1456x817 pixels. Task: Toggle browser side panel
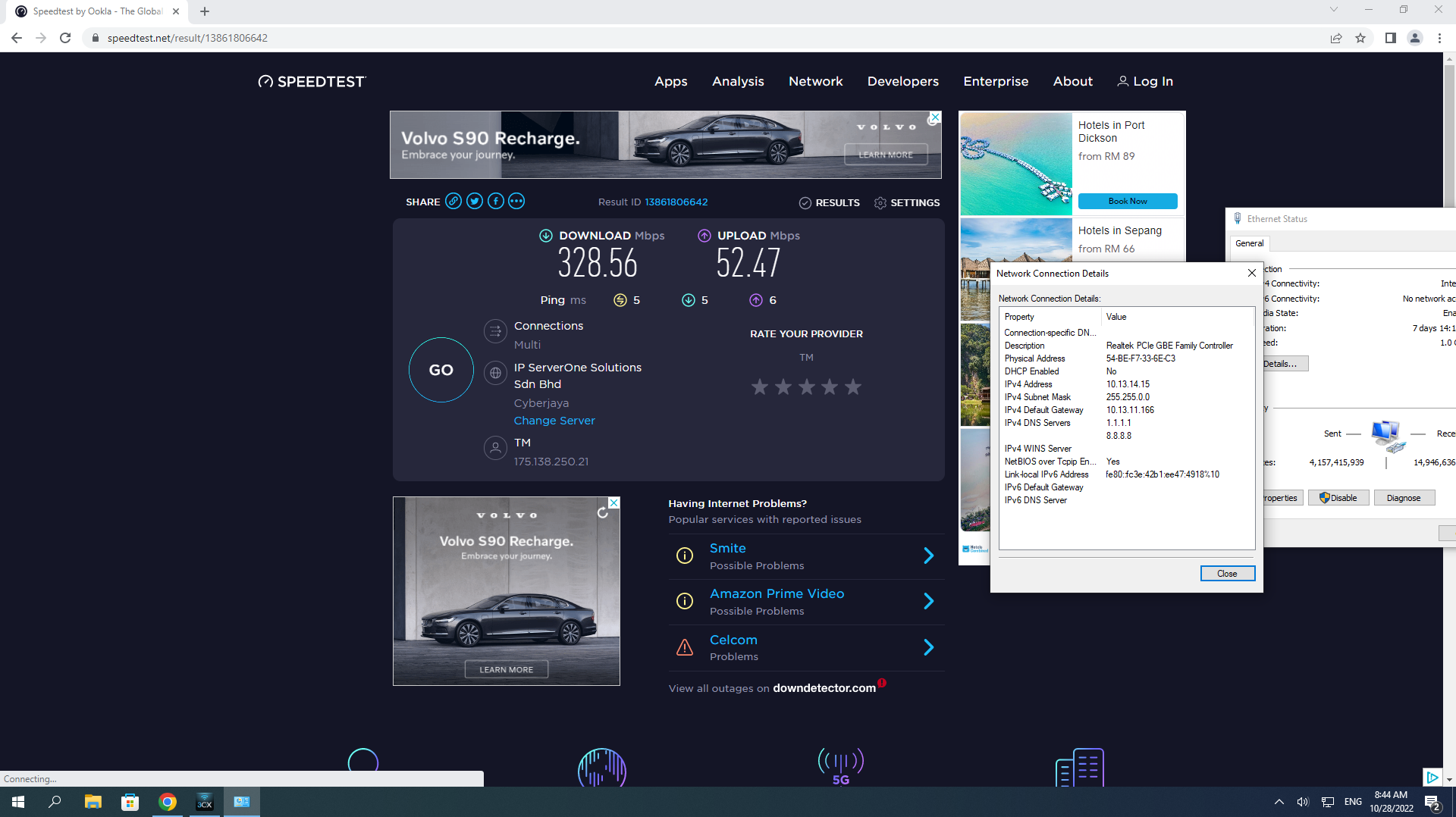[1391, 38]
